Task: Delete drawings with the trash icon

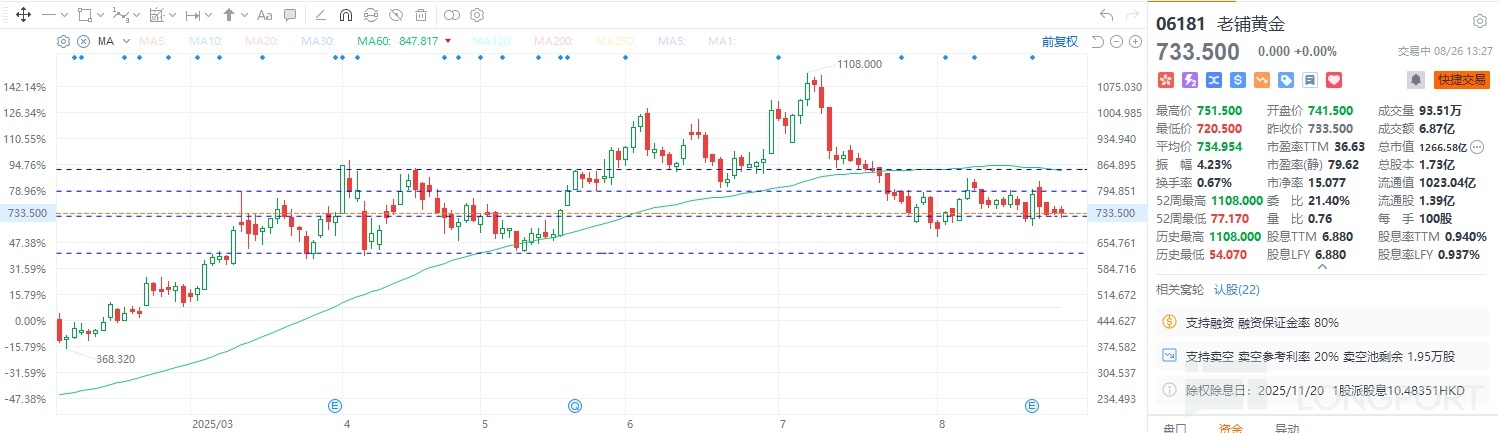Action: 421,15
